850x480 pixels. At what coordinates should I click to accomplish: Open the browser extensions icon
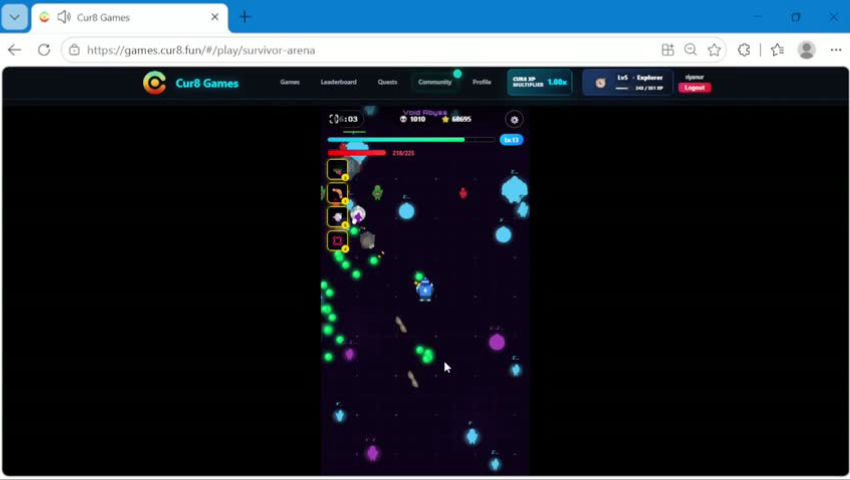point(744,50)
